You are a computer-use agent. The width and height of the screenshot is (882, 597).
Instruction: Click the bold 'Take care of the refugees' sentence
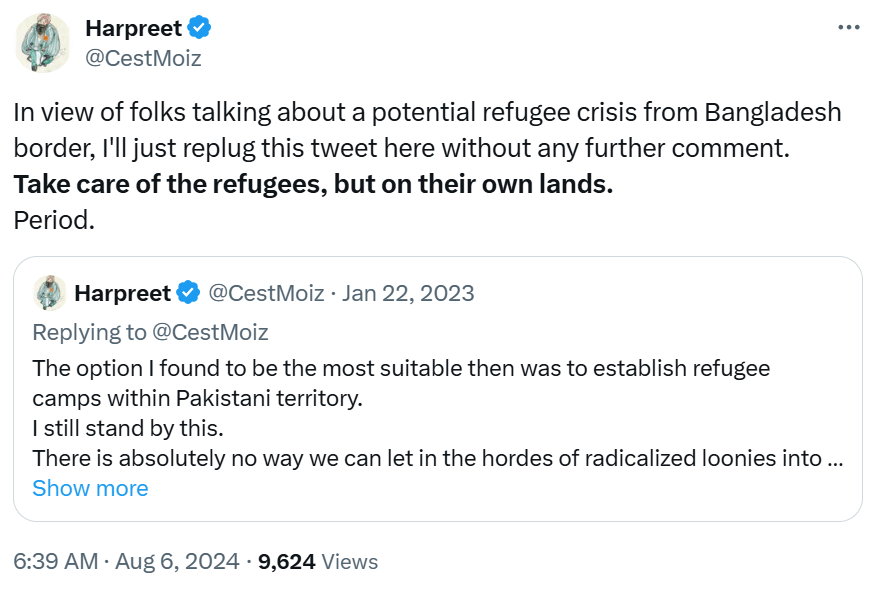coord(313,184)
